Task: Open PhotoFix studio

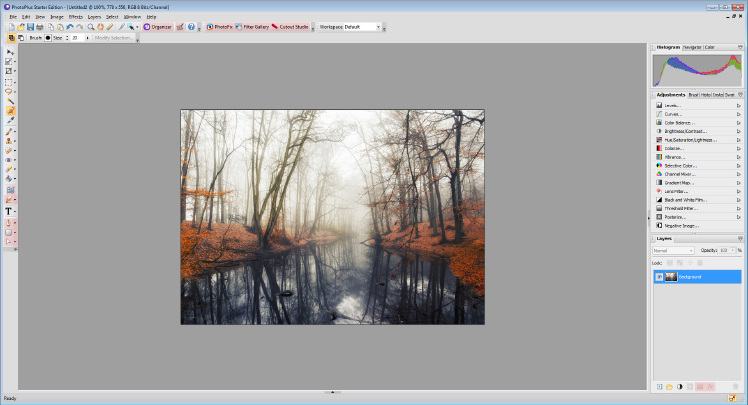Action: pos(219,27)
